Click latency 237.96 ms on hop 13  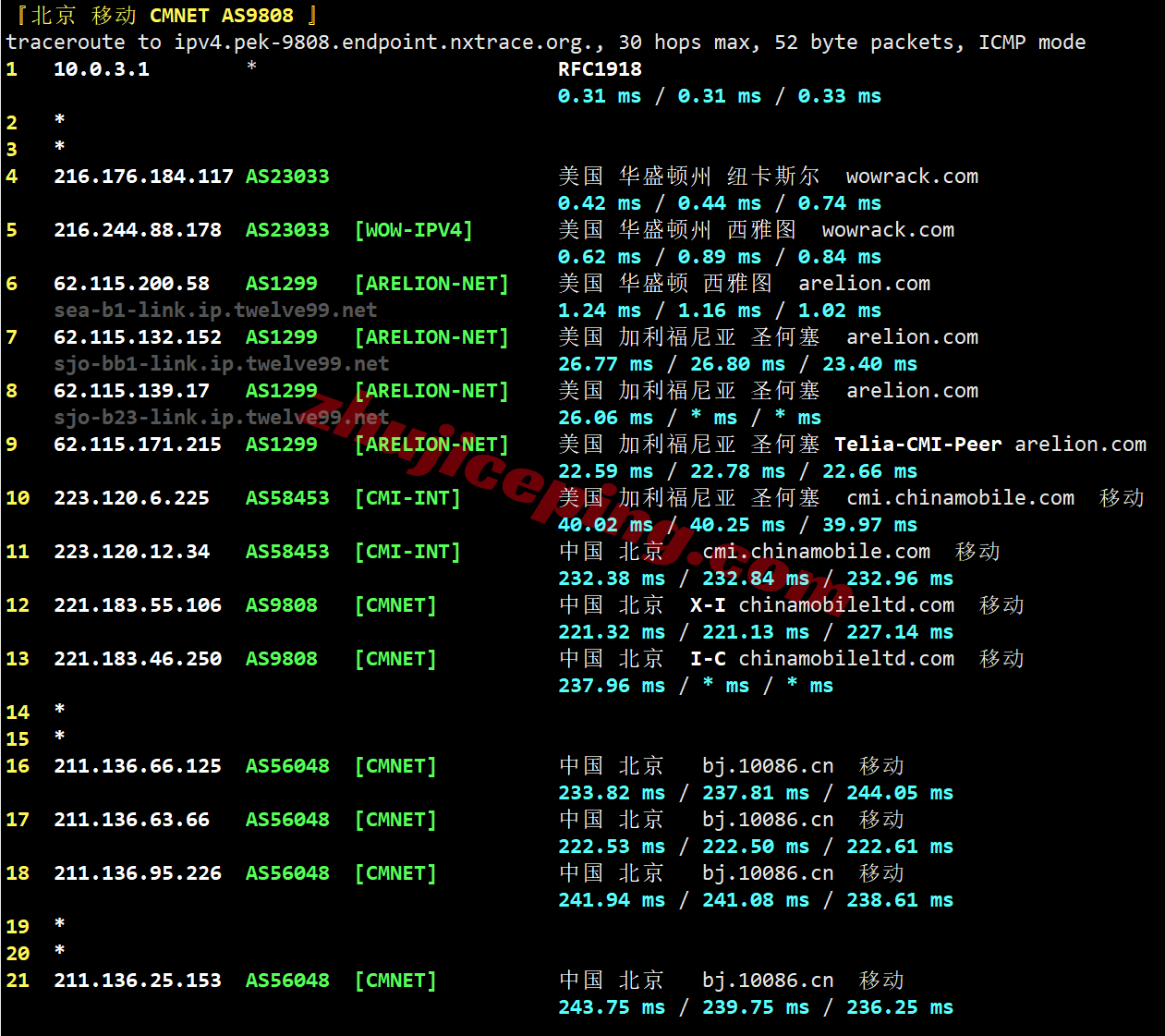coord(612,686)
